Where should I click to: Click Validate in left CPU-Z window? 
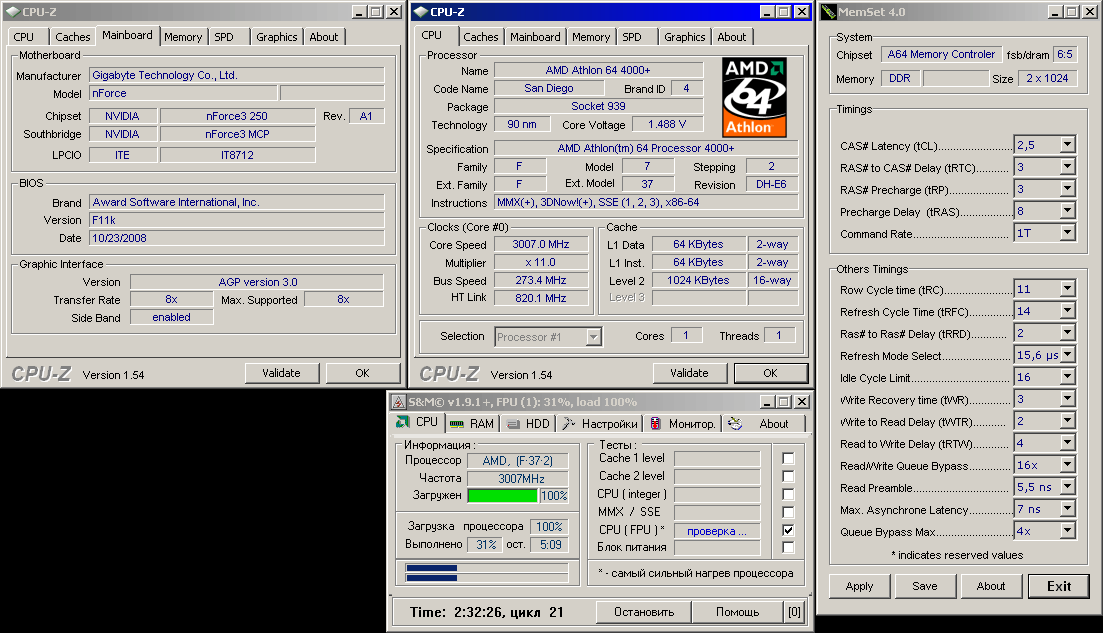tap(281, 373)
